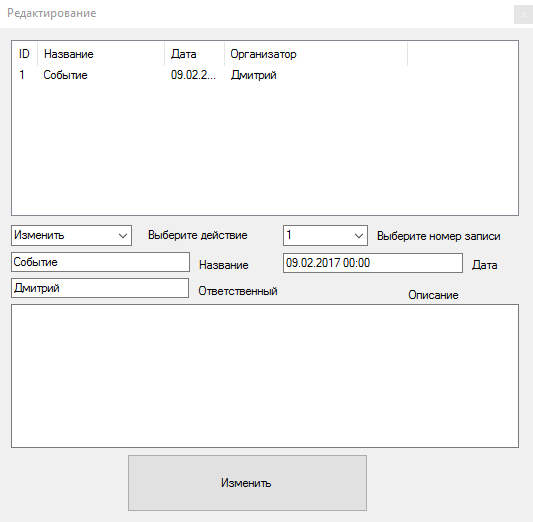533x522 pixels.
Task: Click the Дата column header
Action: pos(194,54)
